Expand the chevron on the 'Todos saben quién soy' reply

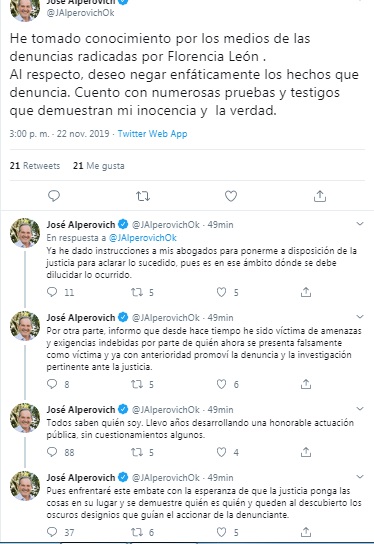[x=360, y=408]
